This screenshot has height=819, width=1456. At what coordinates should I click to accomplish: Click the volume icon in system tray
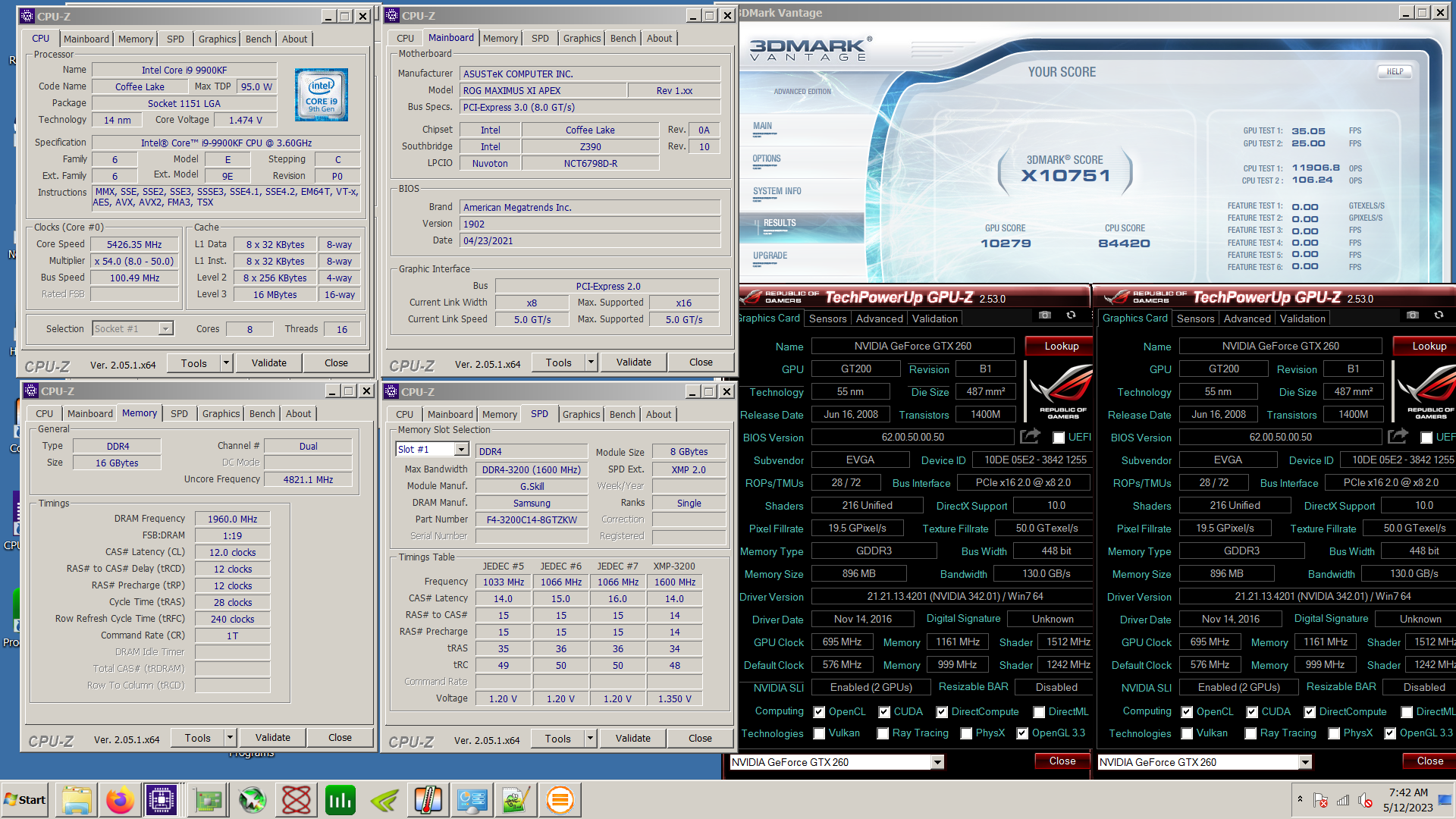pos(1364,800)
